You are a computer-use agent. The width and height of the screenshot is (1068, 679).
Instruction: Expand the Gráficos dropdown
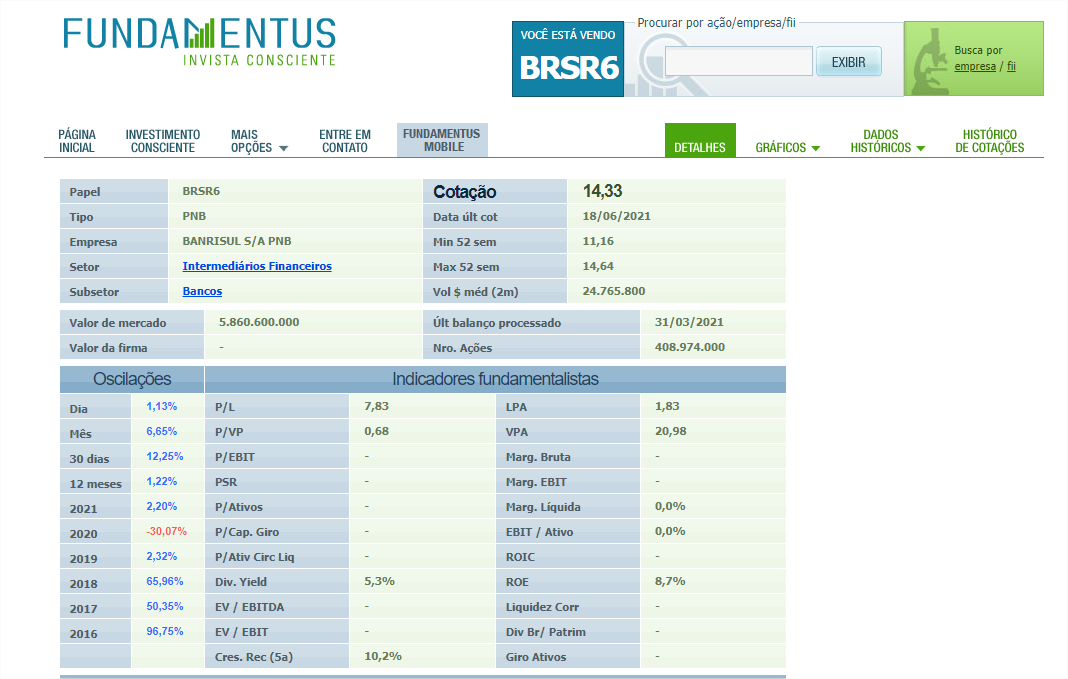click(787, 147)
